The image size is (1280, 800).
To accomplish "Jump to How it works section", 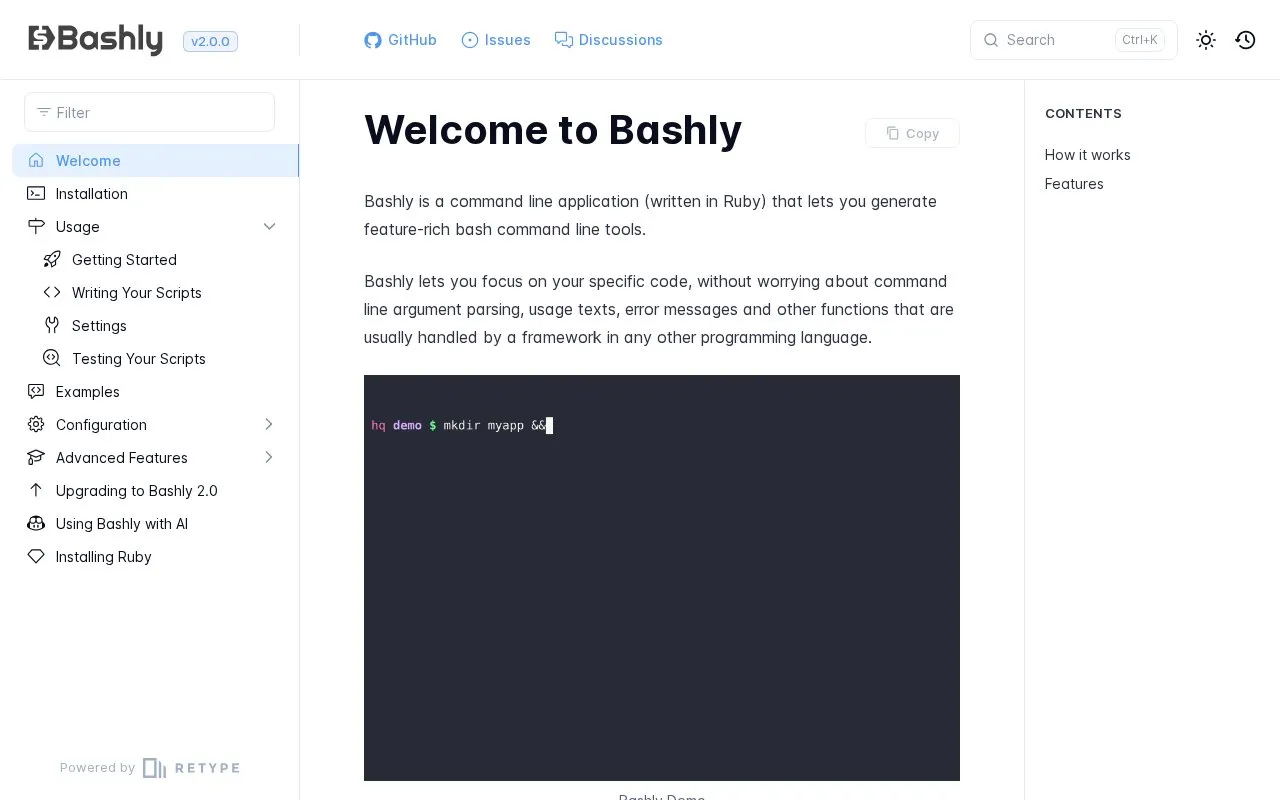I will pos(1088,155).
